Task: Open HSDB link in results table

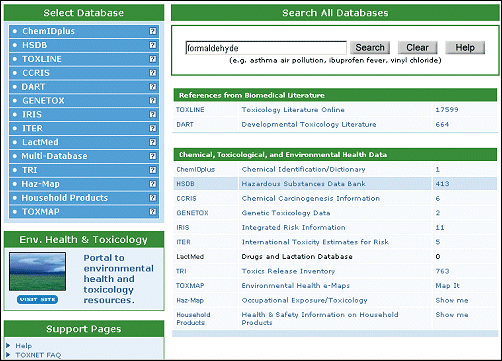Action: (x=185, y=184)
